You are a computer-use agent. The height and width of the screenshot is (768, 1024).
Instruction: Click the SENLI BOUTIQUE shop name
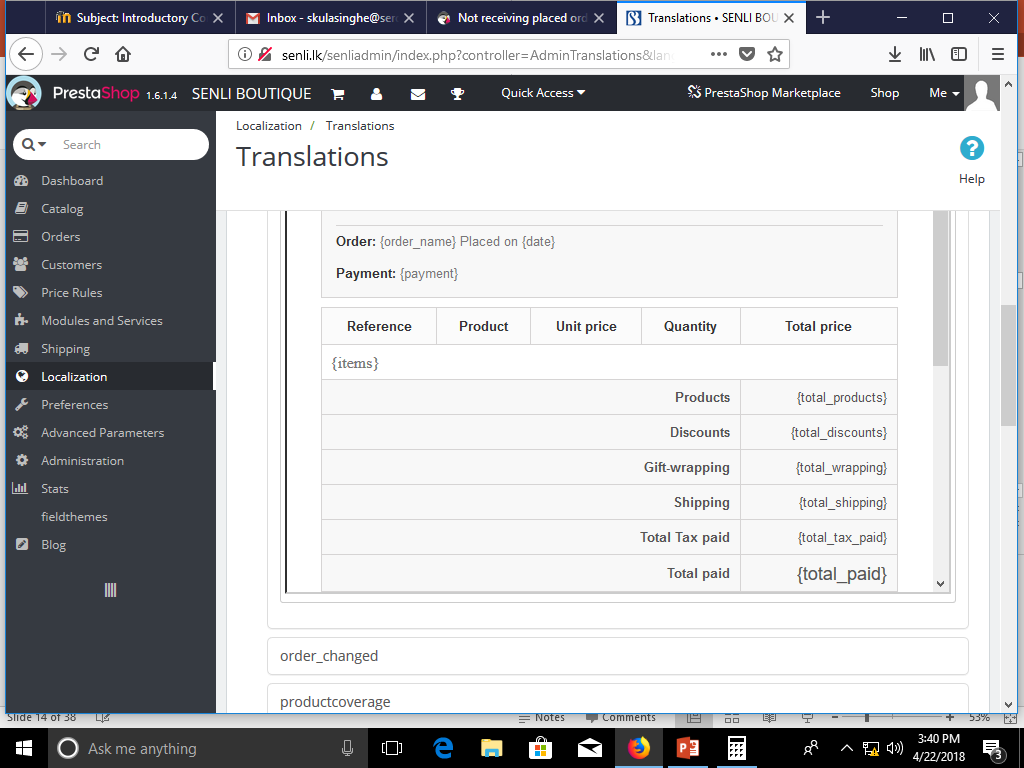(251, 94)
